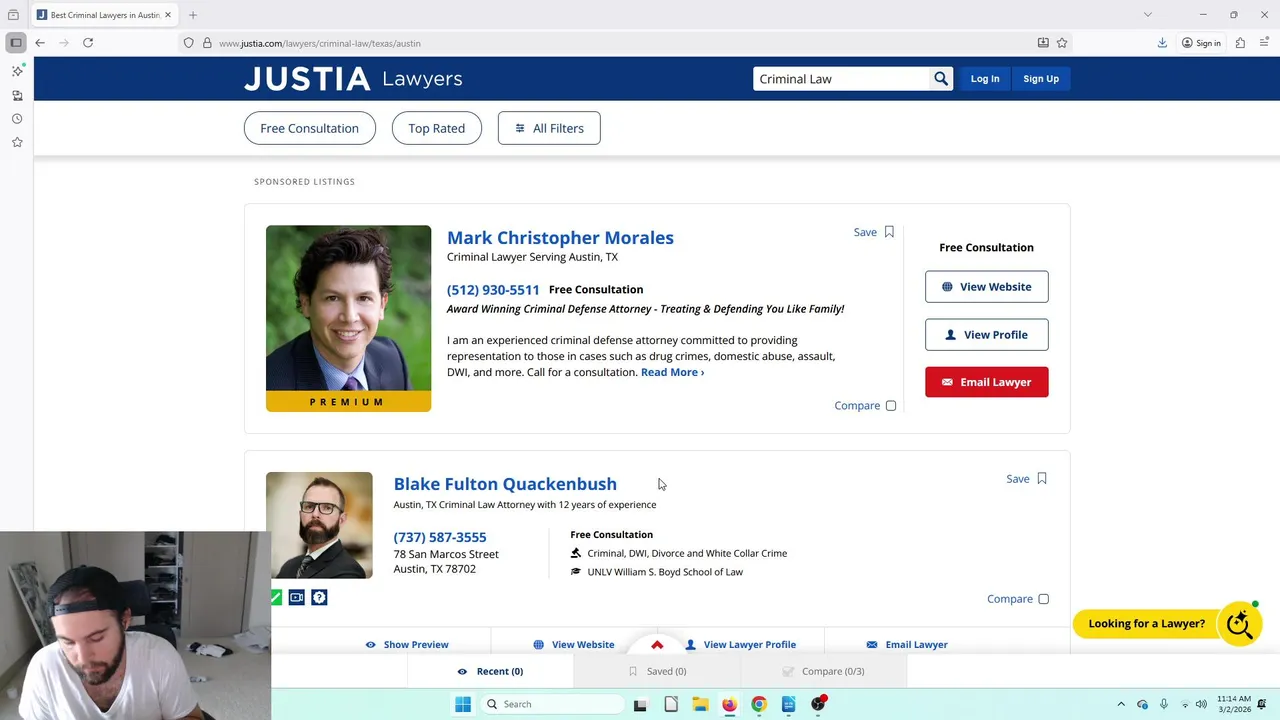Image resolution: width=1280 pixels, height=720 pixels.
Task: Toggle the Free Consultation filter
Action: [x=309, y=128]
